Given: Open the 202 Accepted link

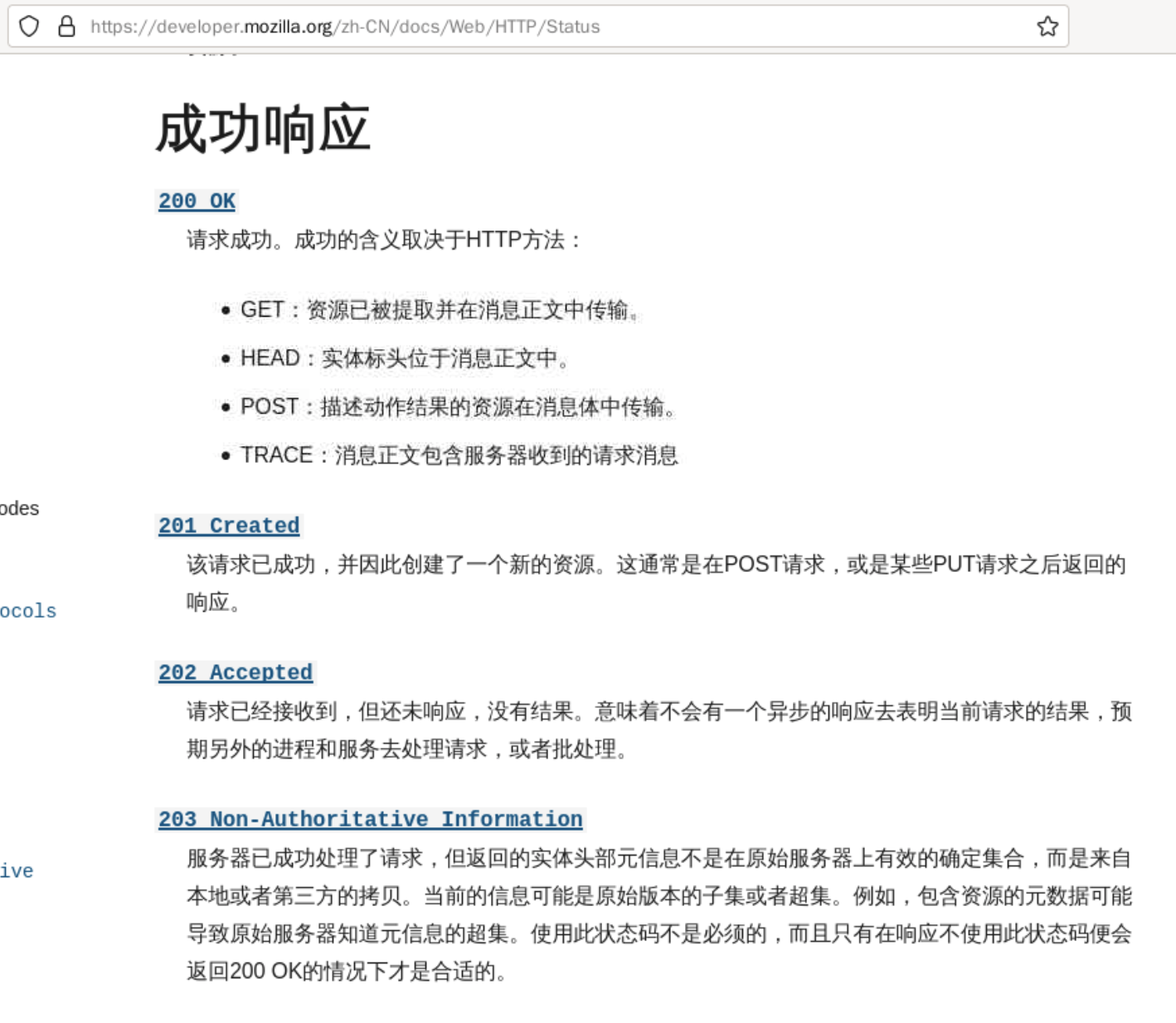Looking at the screenshot, I should pos(236,673).
